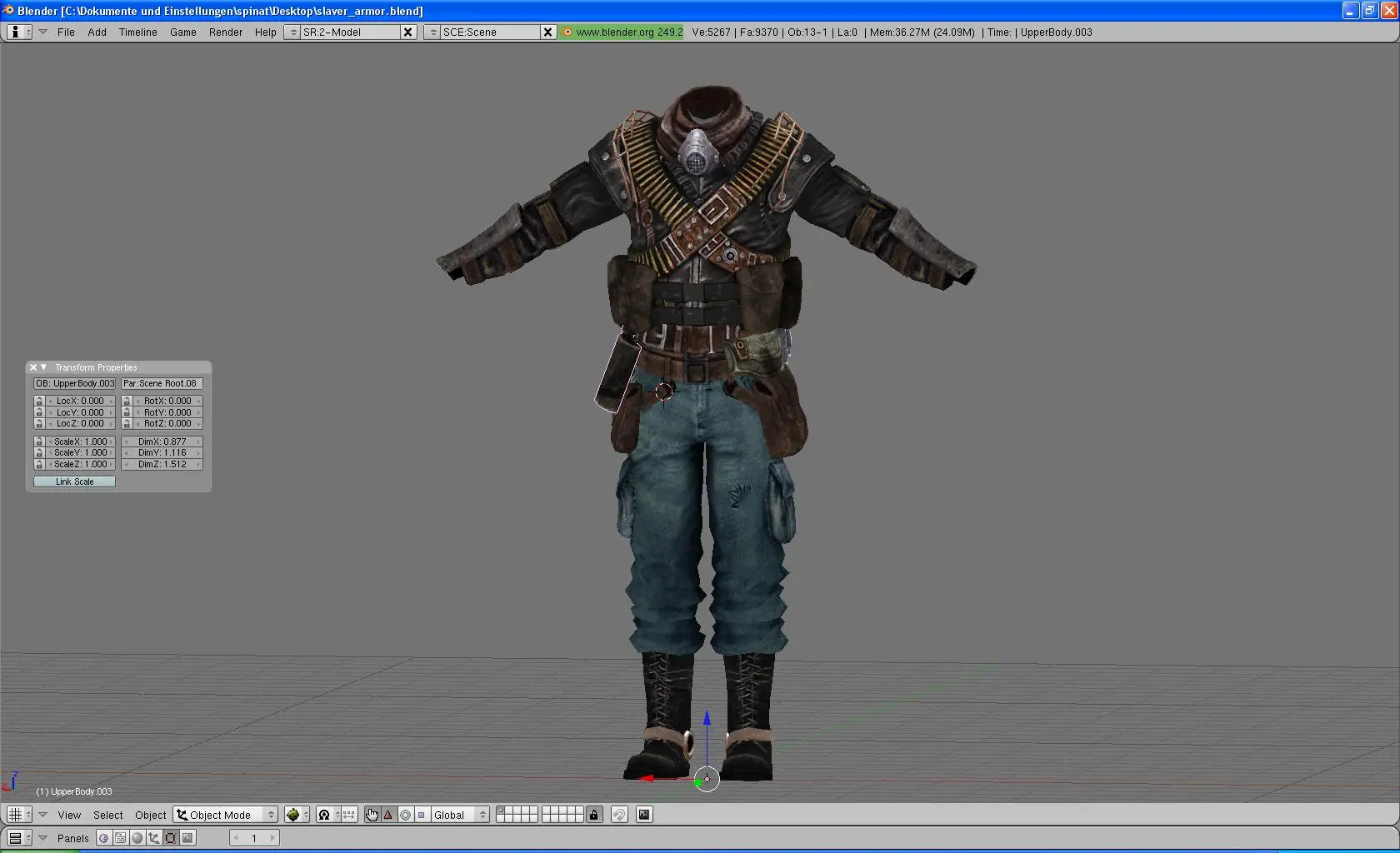Viewport: 1400px width, 853px height.
Task: Click the ScaleY value field
Action: point(81,452)
